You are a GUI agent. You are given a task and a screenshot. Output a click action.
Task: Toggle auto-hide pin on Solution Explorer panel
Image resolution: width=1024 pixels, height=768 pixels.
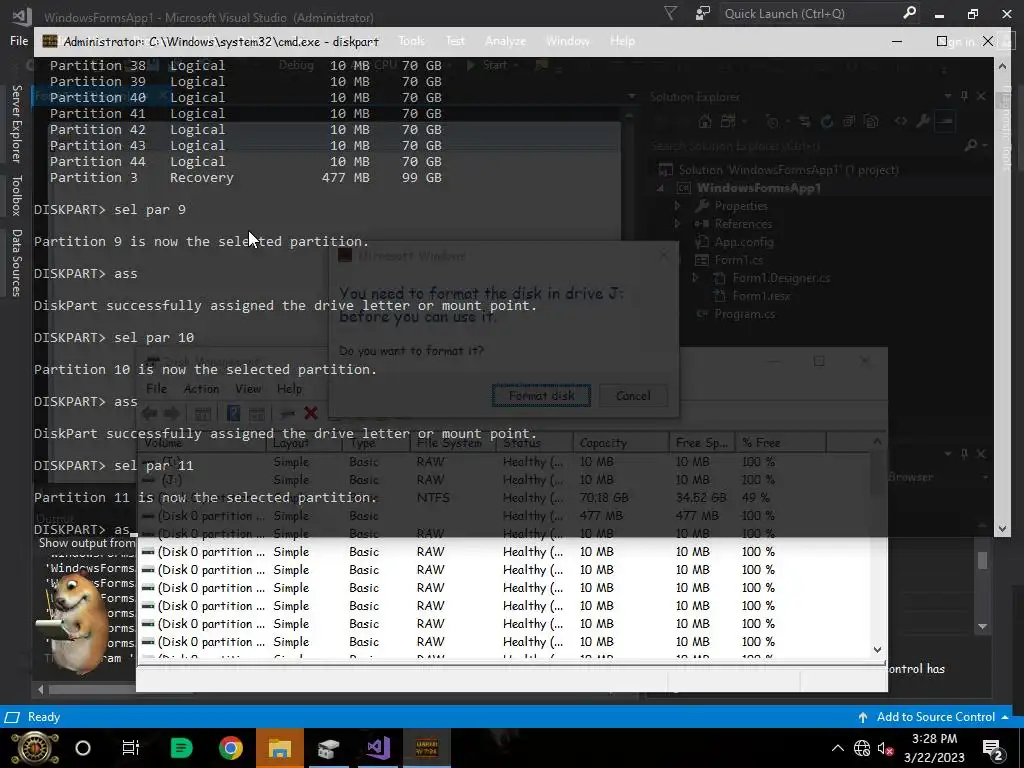(x=964, y=96)
